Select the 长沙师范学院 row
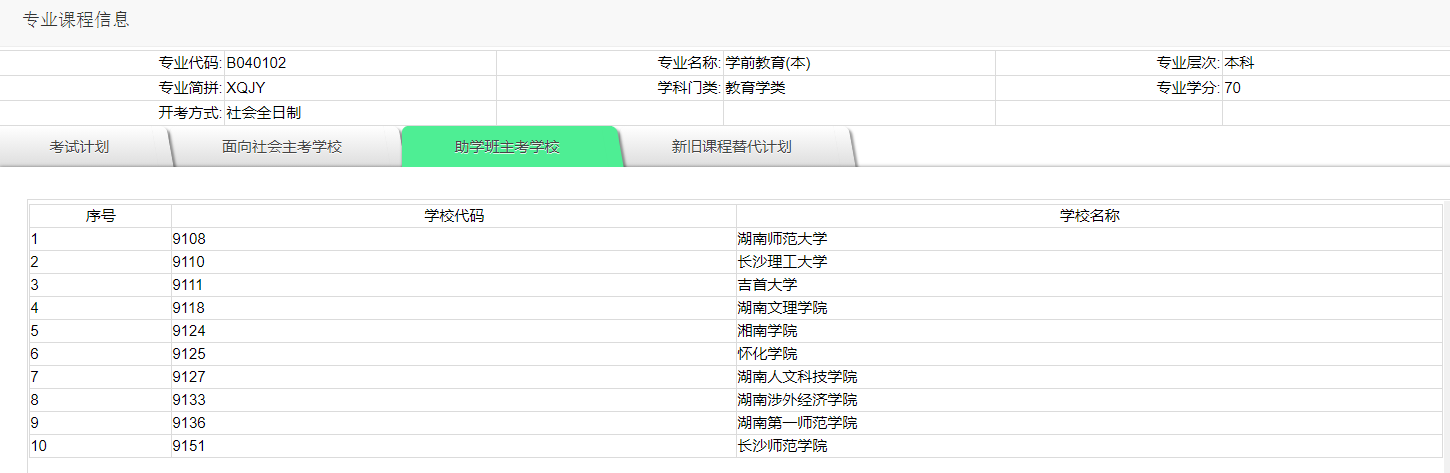Screen dimensions: 1450x473 click(783, 446)
